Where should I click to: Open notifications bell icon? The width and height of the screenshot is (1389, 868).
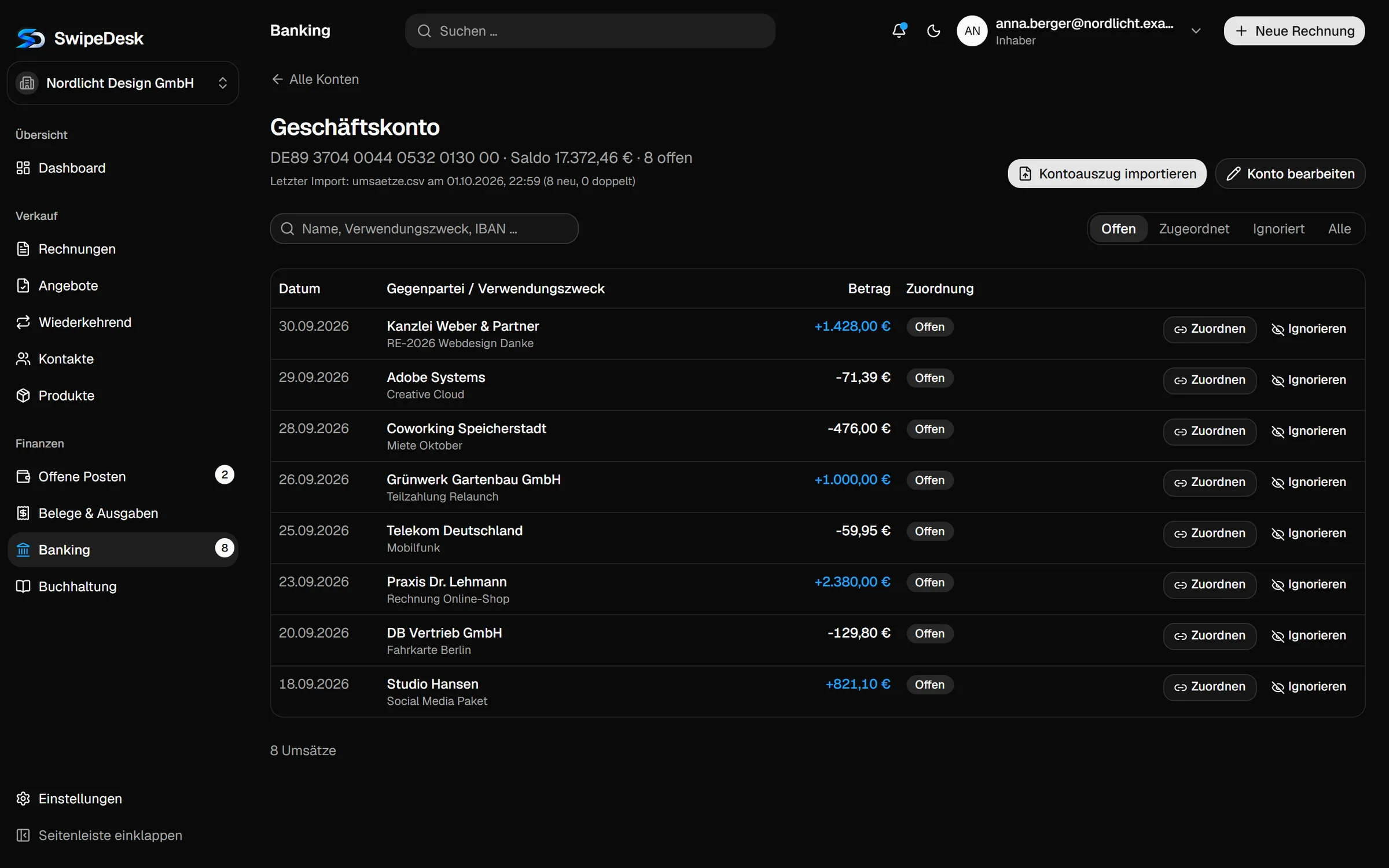[899, 31]
